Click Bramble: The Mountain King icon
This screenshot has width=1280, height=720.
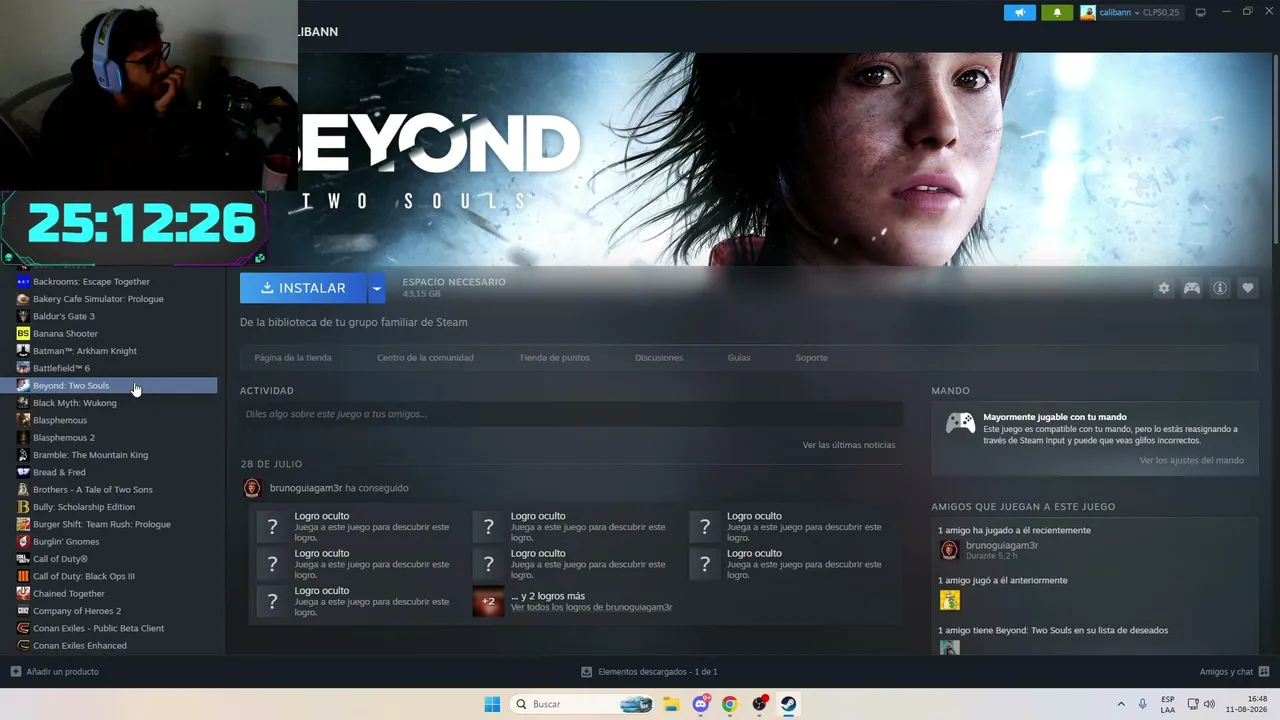click(23, 455)
